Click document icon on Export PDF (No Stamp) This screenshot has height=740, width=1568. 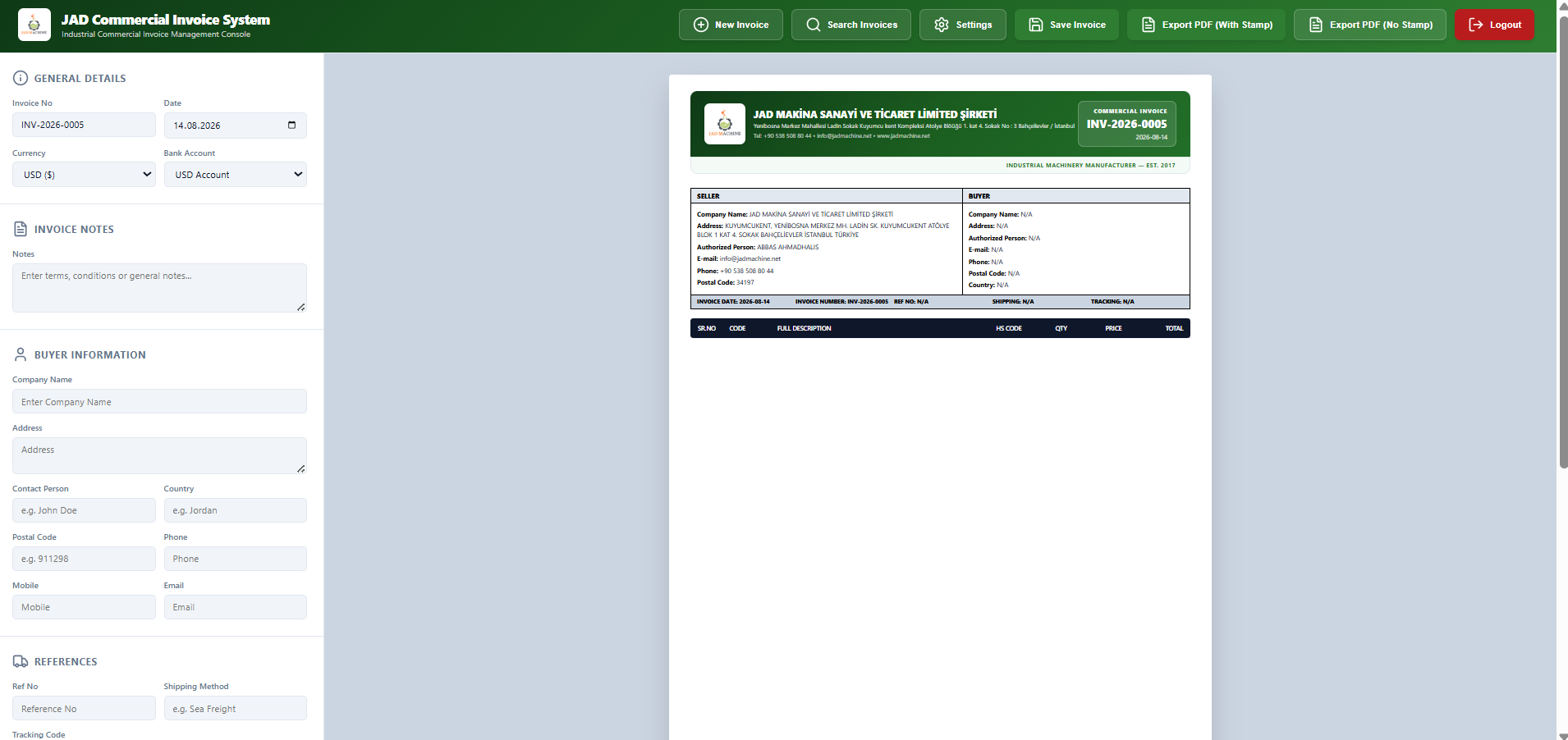click(1316, 25)
